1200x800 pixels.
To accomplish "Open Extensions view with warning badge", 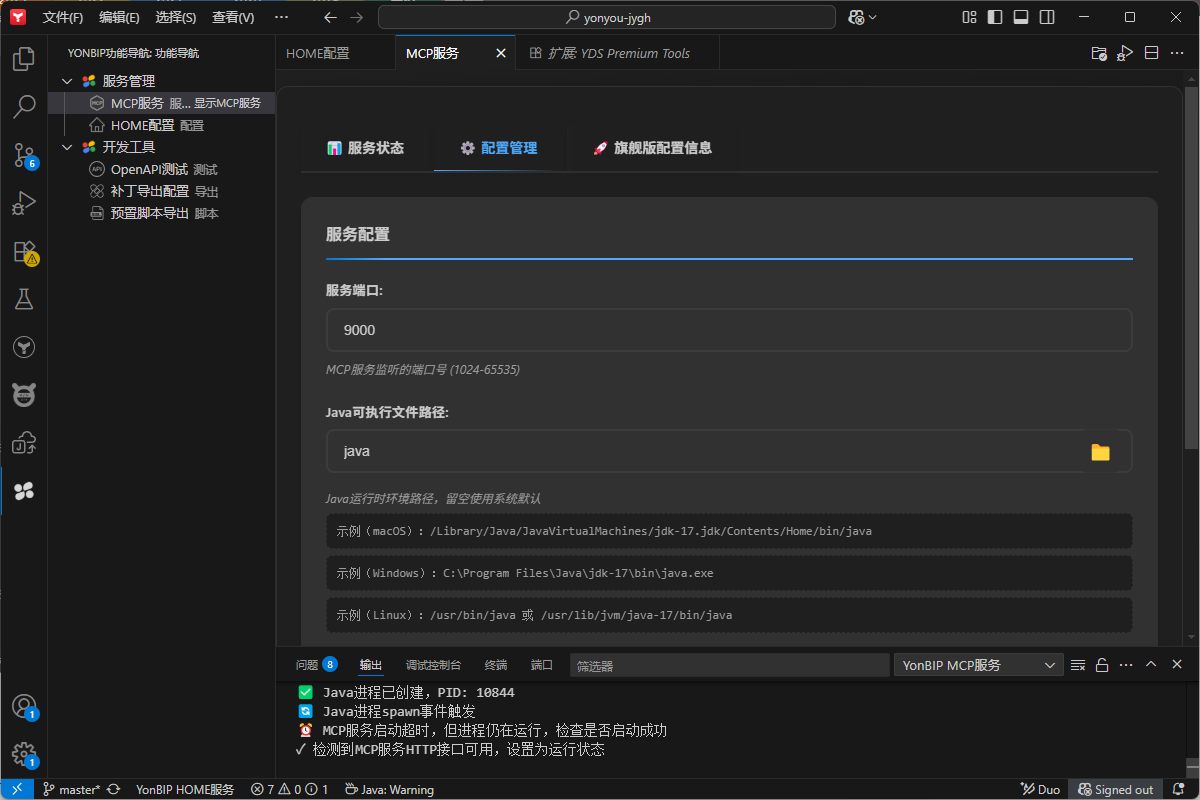I will point(24,251).
